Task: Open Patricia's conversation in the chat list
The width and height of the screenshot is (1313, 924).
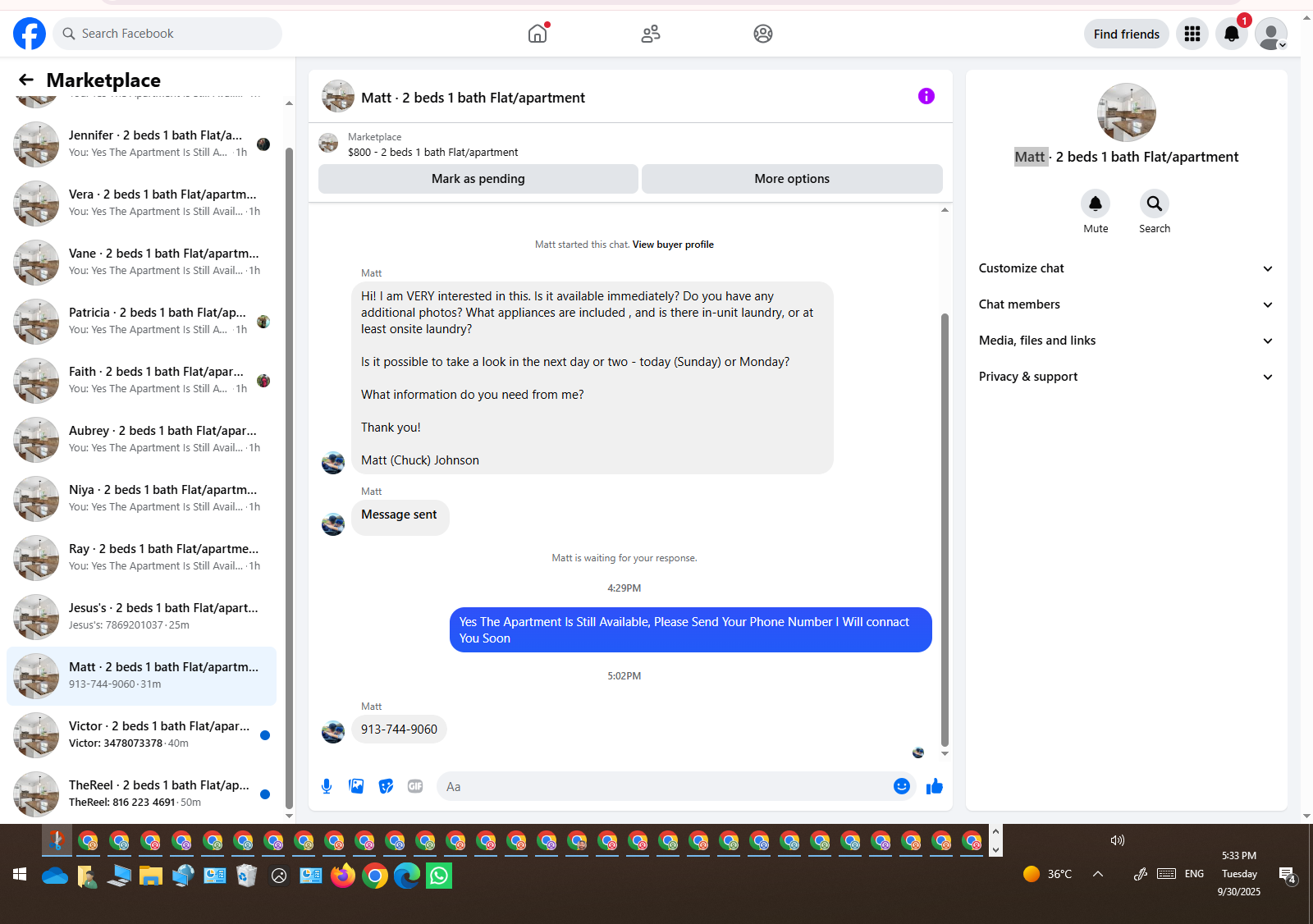Action: 141,322
